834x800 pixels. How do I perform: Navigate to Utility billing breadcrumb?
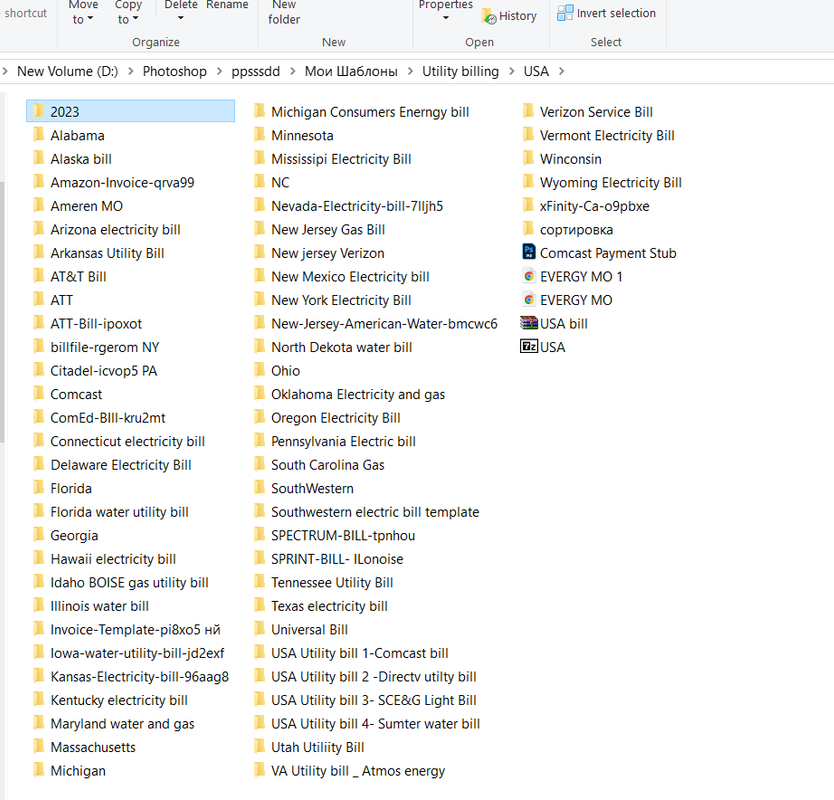click(461, 71)
